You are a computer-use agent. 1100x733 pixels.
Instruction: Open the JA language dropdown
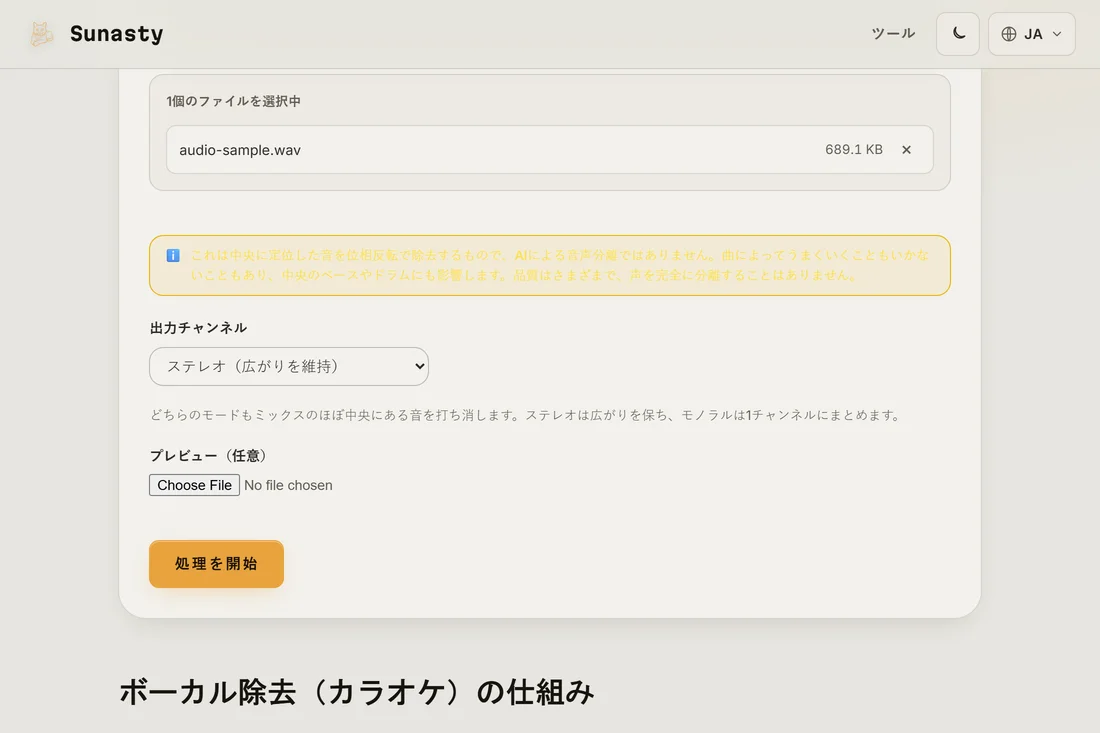[x=1031, y=34]
